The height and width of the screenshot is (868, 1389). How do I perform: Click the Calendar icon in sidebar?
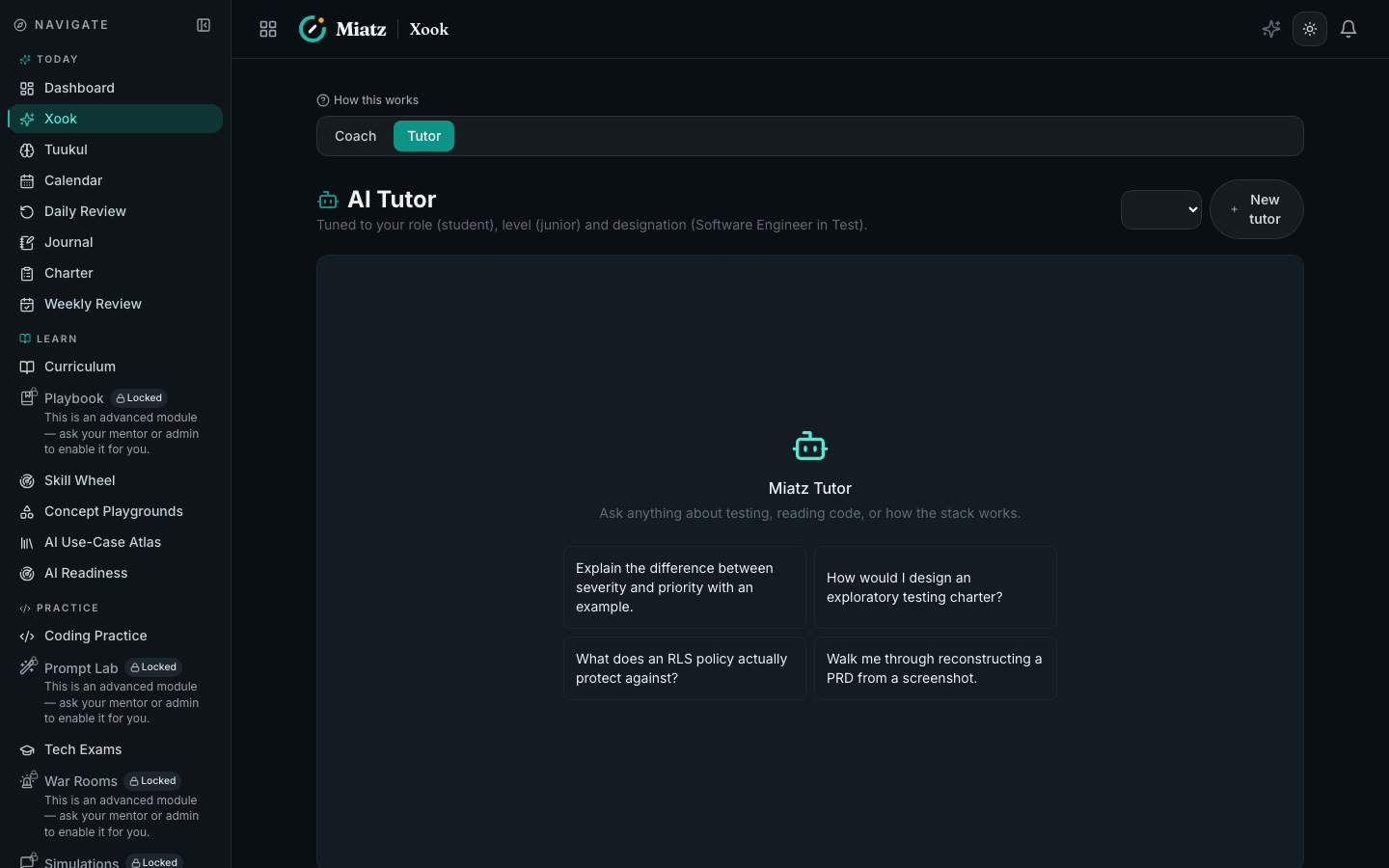coord(27,181)
